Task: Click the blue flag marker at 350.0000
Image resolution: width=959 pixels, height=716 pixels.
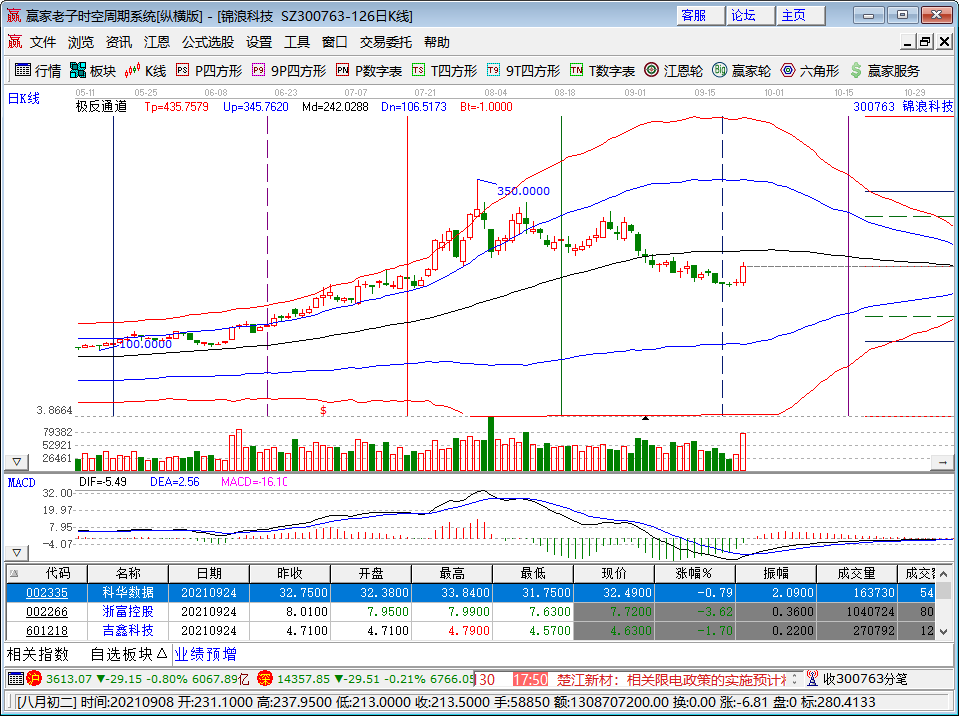Action: click(487, 182)
